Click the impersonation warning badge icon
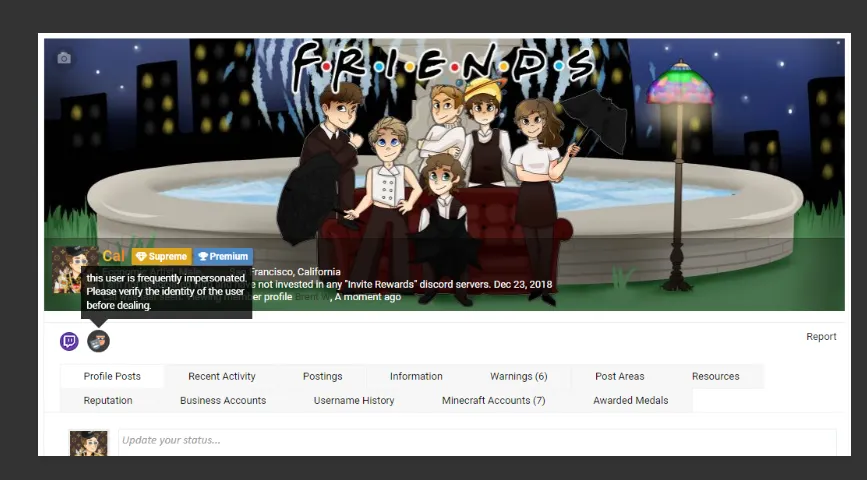 click(98, 341)
